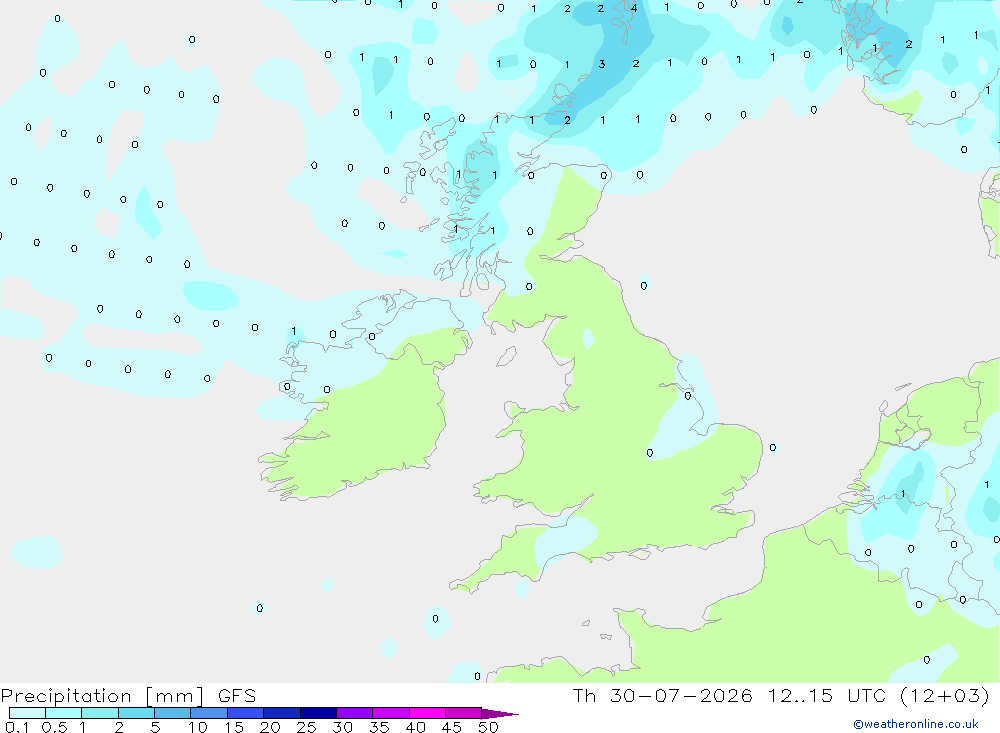Click the '0.5' legend scale label

pyautogui.click(x=55, y=727)
